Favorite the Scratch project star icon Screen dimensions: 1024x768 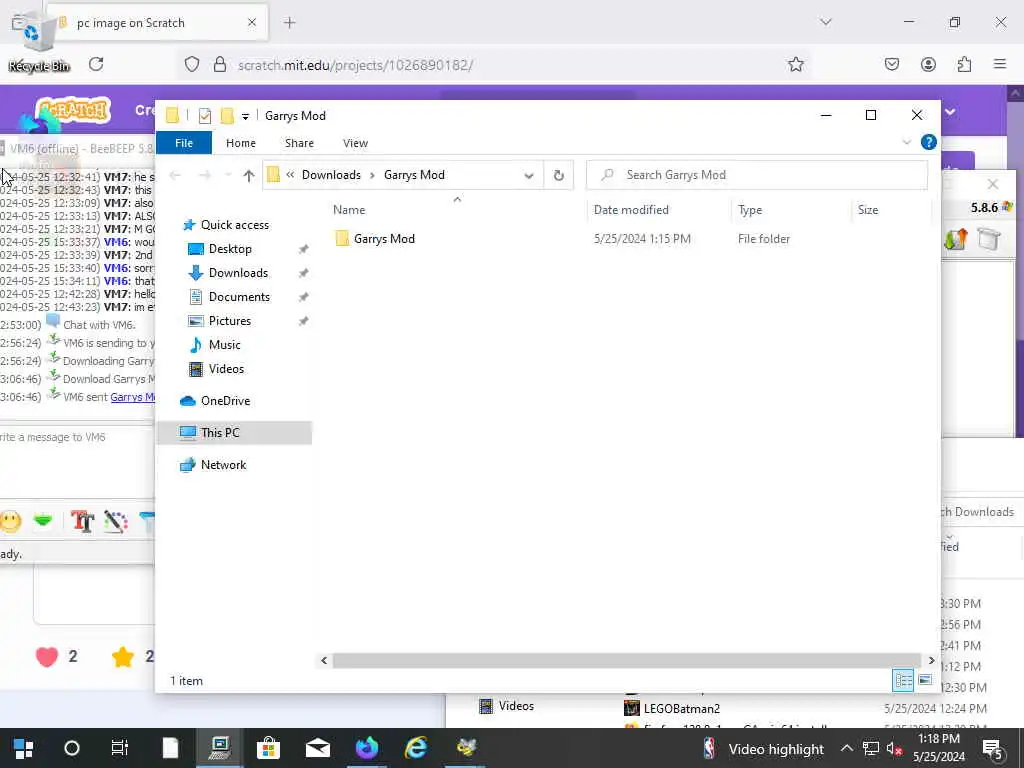pyautogui.click(x=123, y=656)
